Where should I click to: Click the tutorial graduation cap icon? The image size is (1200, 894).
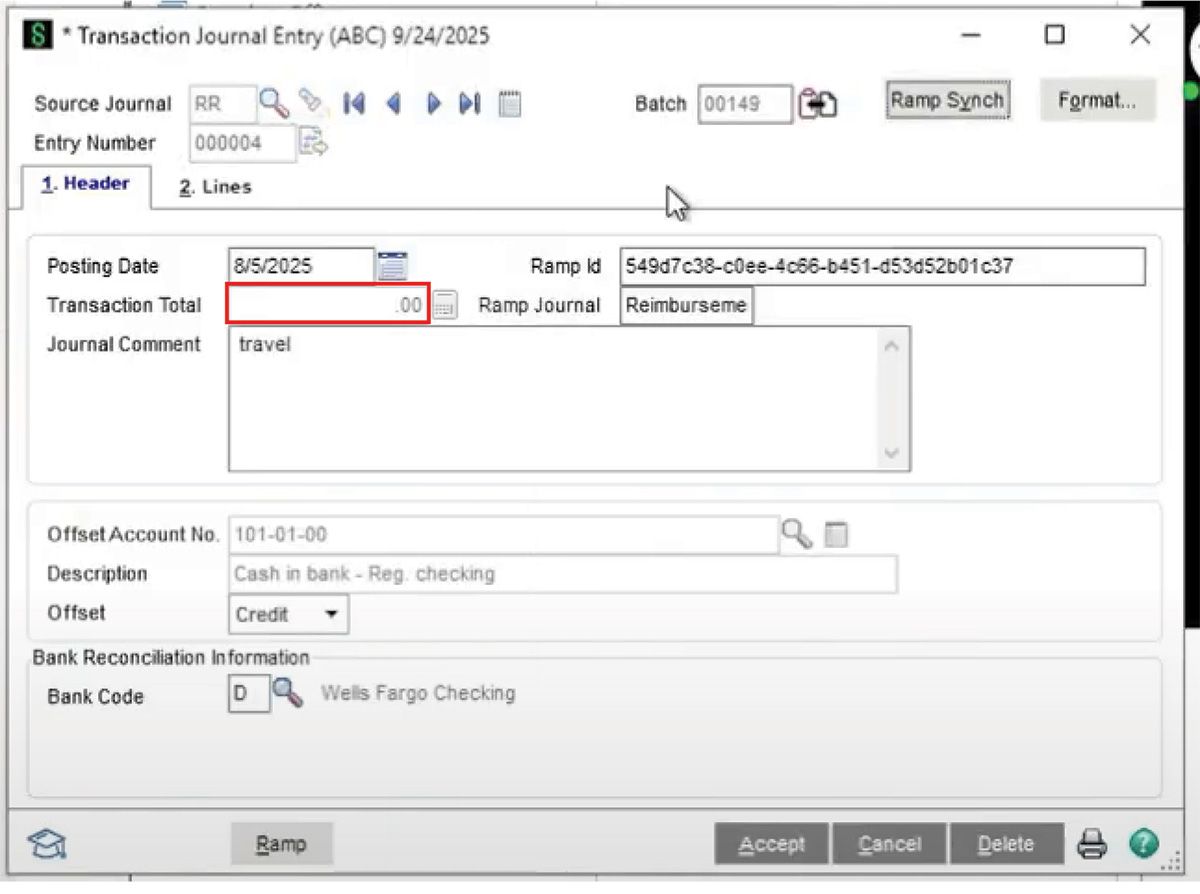[47, 843]
